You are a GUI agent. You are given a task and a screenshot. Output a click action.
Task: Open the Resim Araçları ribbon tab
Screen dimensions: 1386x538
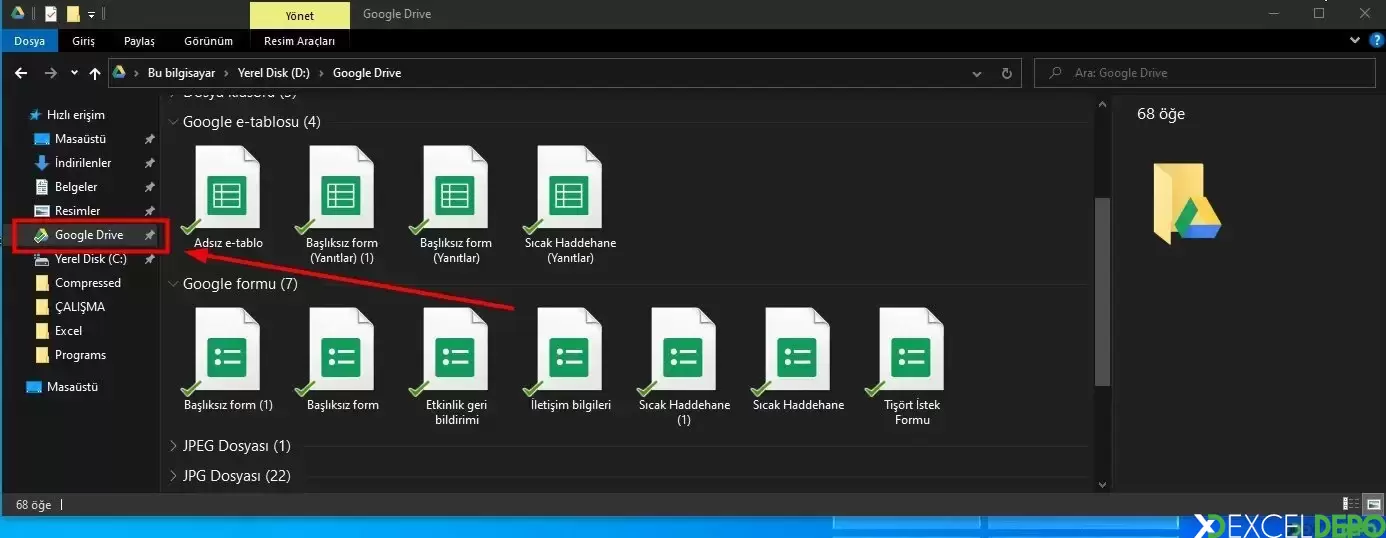(x=300, y=41)
